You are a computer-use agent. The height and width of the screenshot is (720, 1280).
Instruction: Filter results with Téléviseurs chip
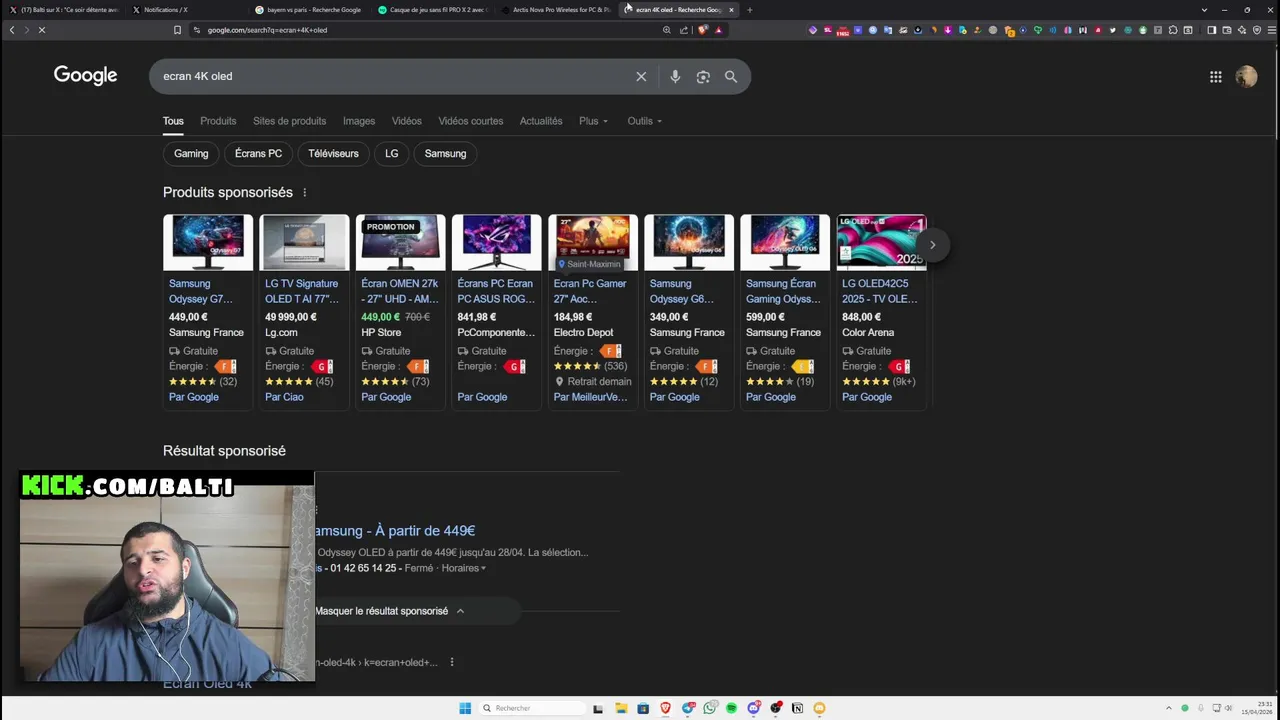click(x=333, y=154)
